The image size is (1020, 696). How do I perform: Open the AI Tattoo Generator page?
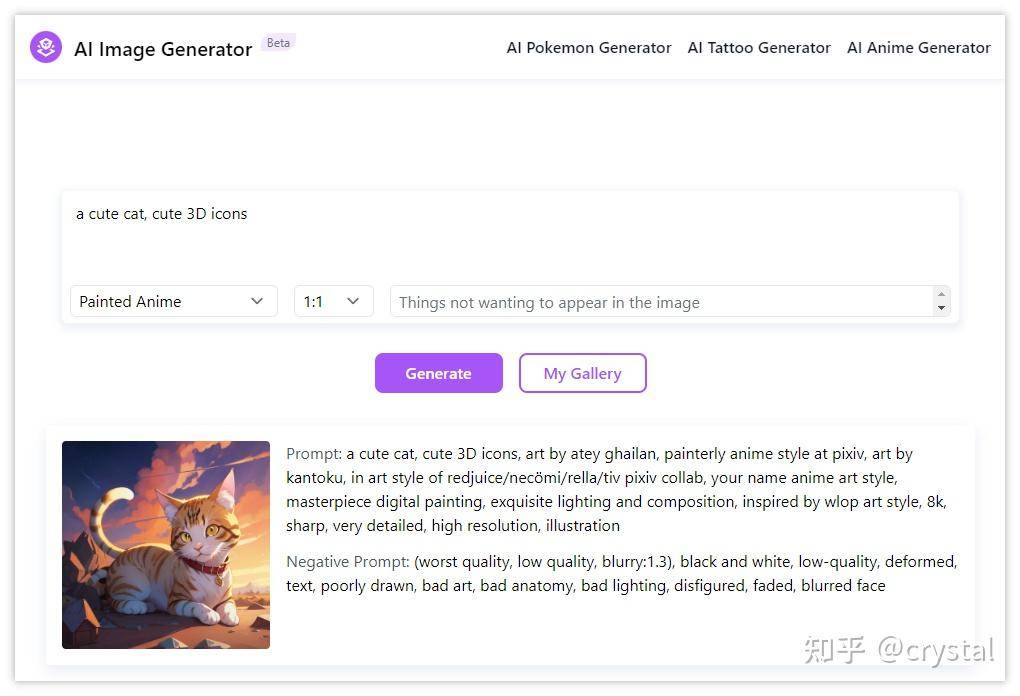coord(759,47)
